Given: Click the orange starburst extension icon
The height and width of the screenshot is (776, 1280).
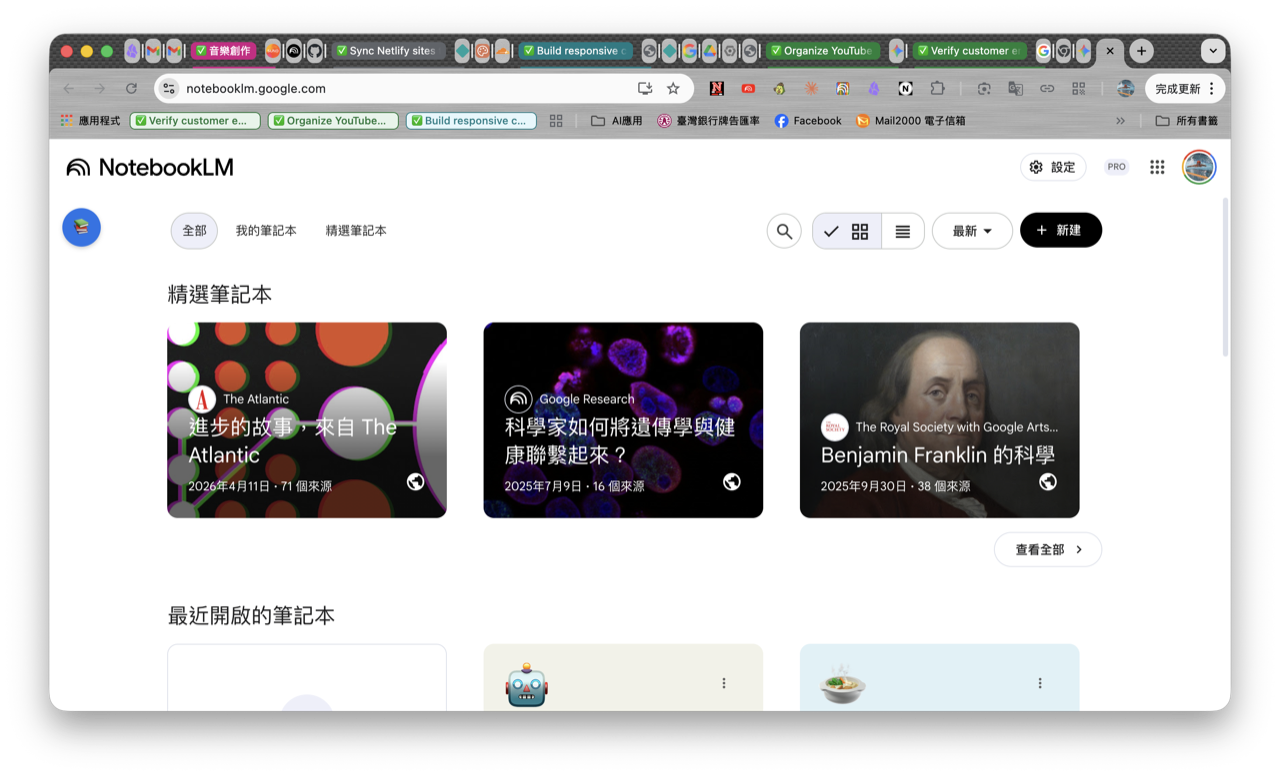Looking at the screenshot, I should pyautogui.click(x=811, y=88).
